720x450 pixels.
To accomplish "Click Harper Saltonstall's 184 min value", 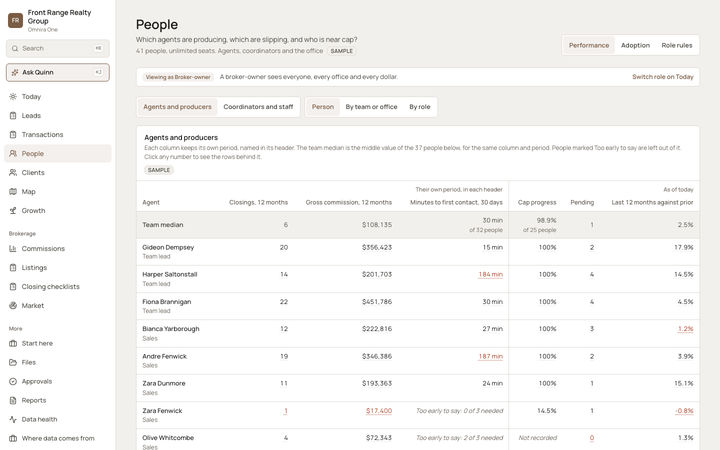I will [x=490, y=275].
